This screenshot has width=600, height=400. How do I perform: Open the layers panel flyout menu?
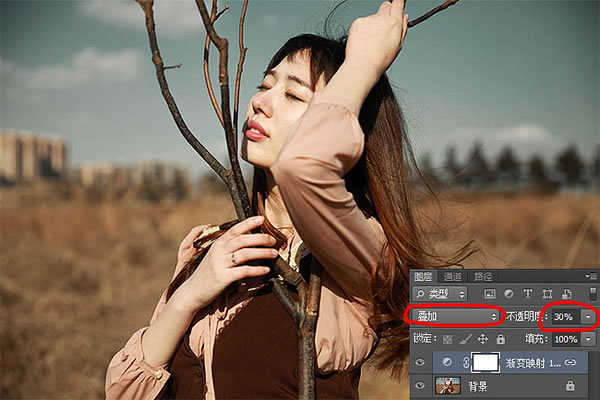591,276
